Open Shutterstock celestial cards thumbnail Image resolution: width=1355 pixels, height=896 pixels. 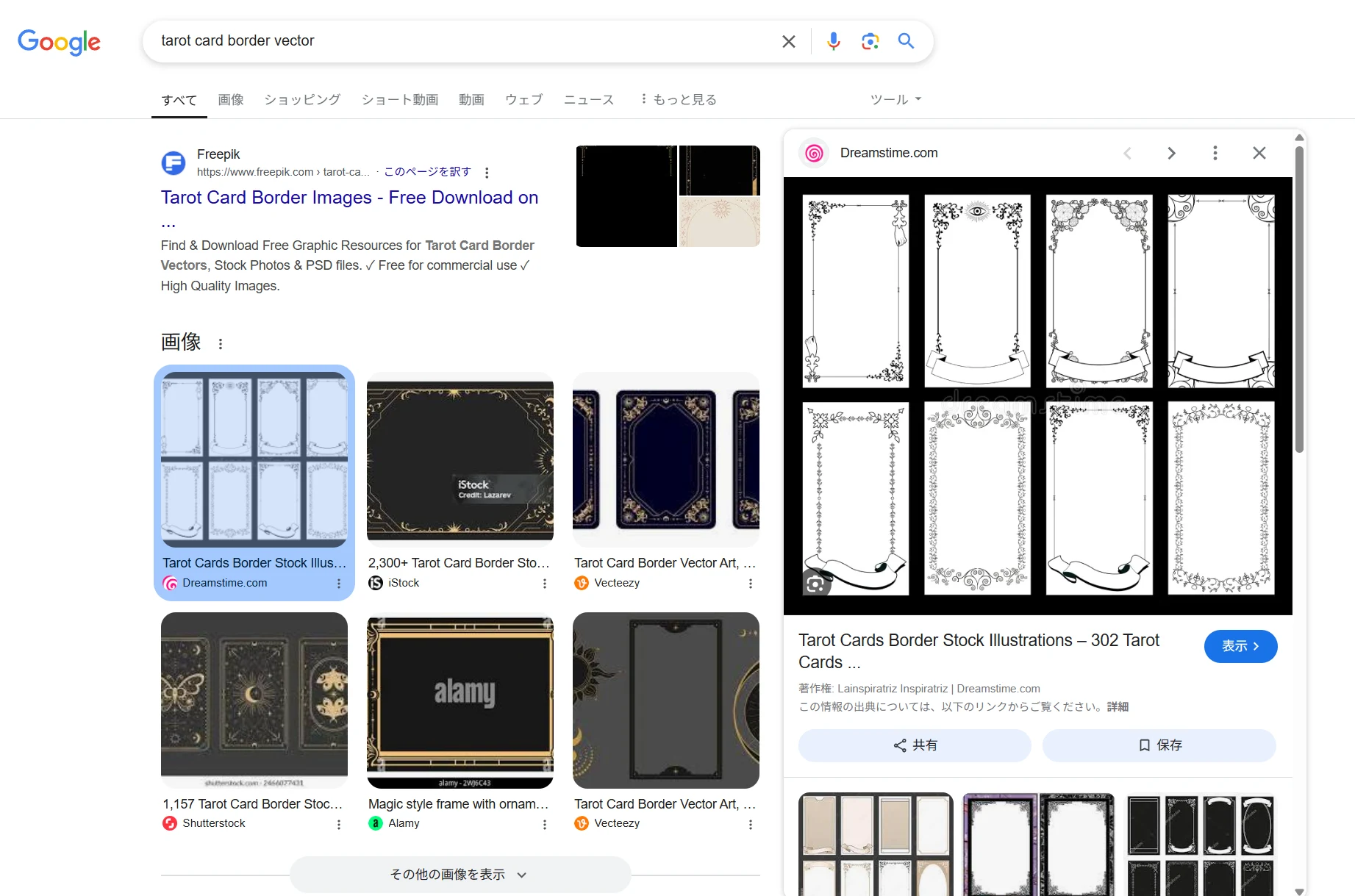coord(254,700)
